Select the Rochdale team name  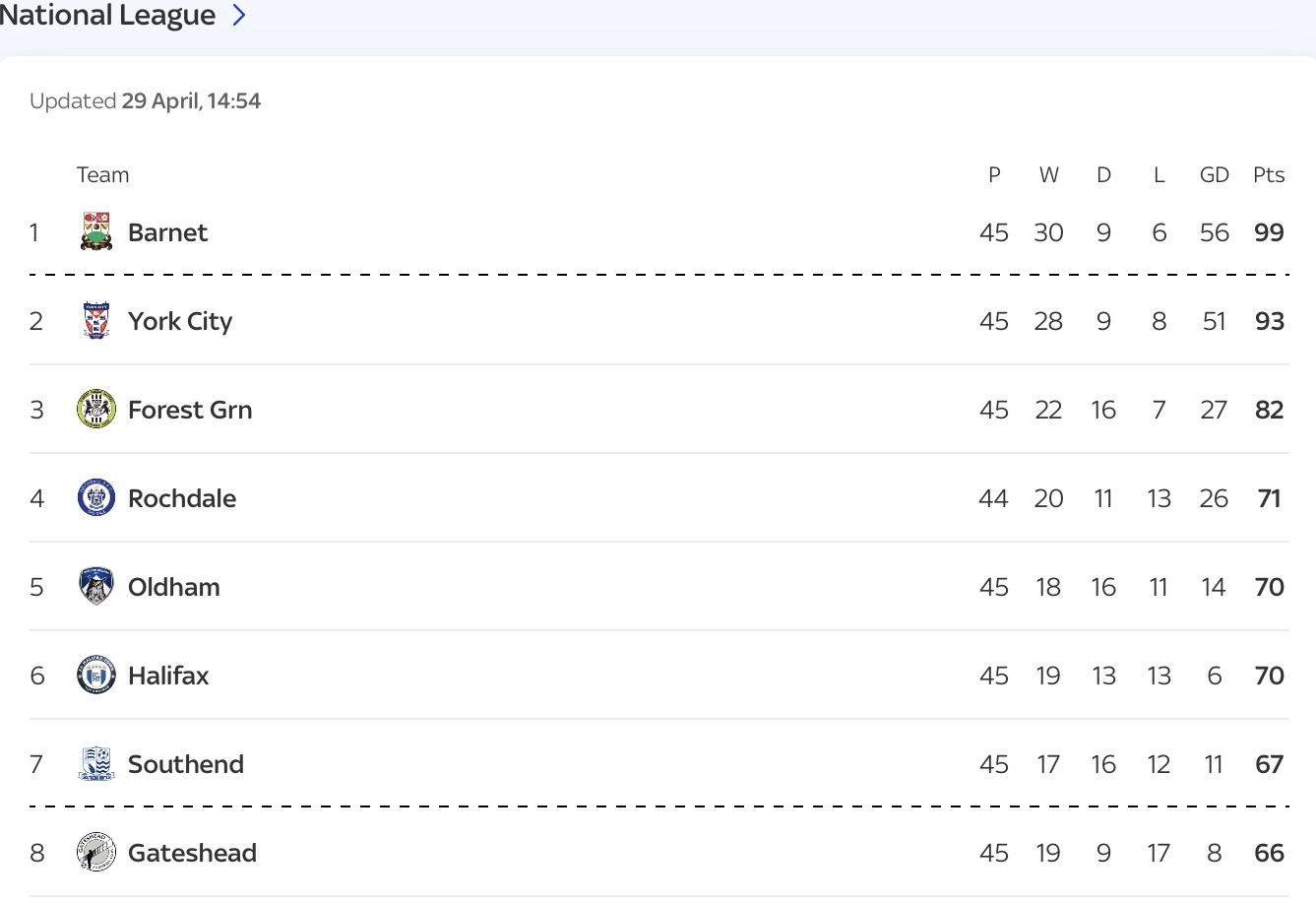182,498
